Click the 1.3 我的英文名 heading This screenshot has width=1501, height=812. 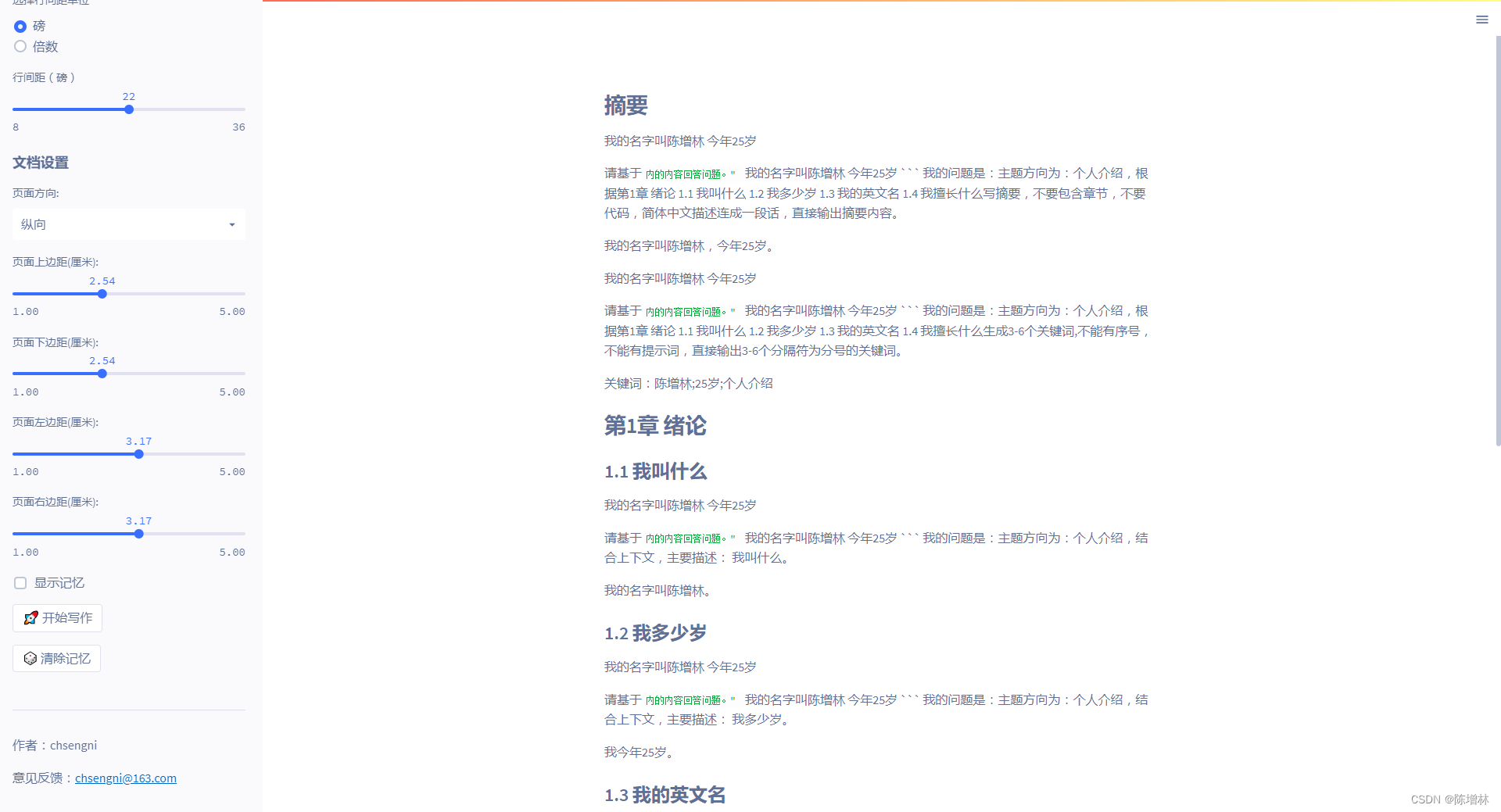tap(665, 796)
